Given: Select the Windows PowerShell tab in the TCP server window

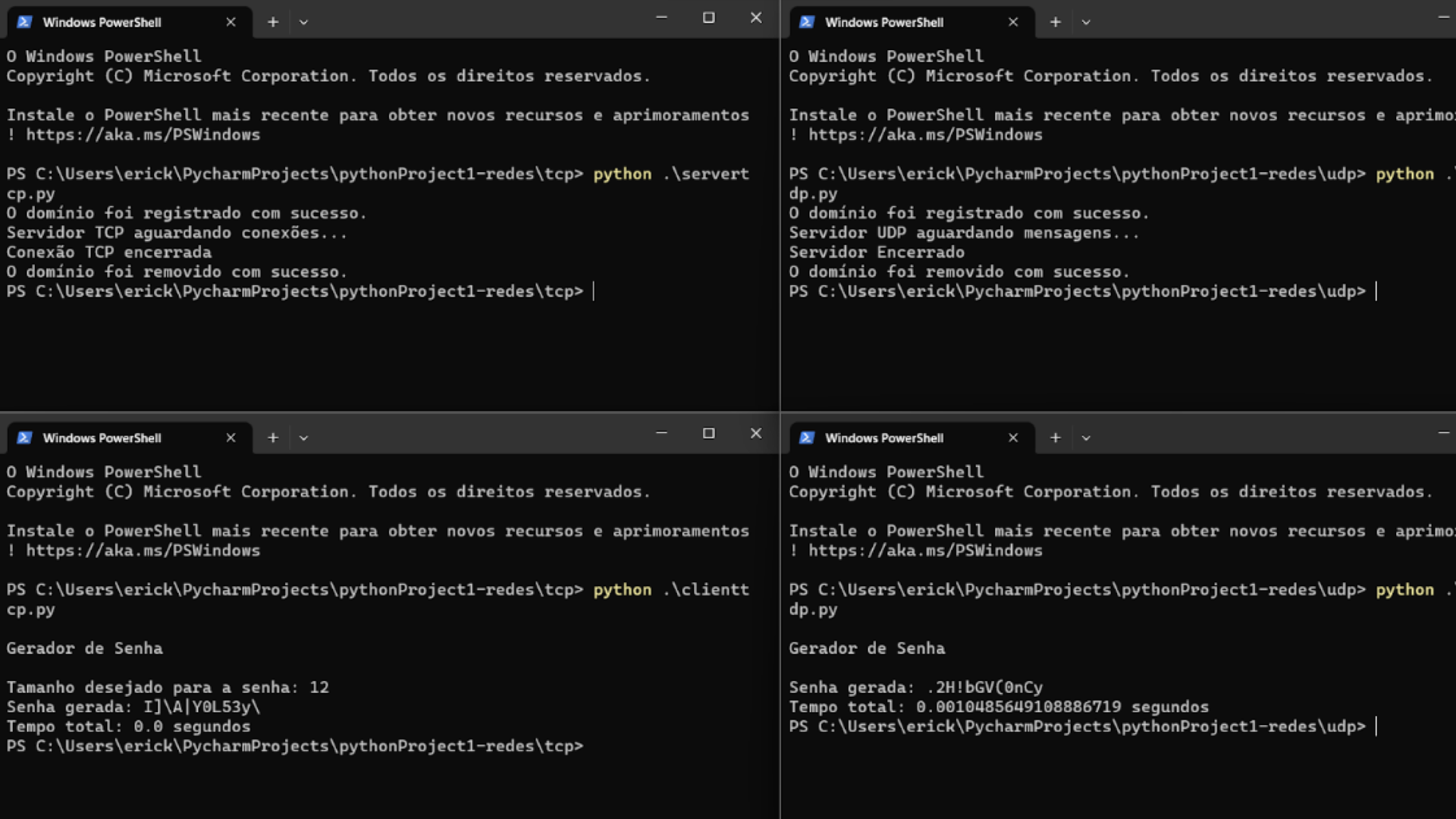Looking at the screenshot, I should pos(129,22).
